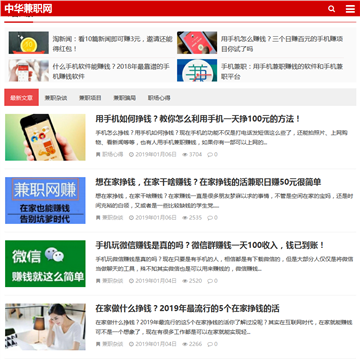Click the clock icon beside 2019年01月06日 under 想在家挣钱

131,218
